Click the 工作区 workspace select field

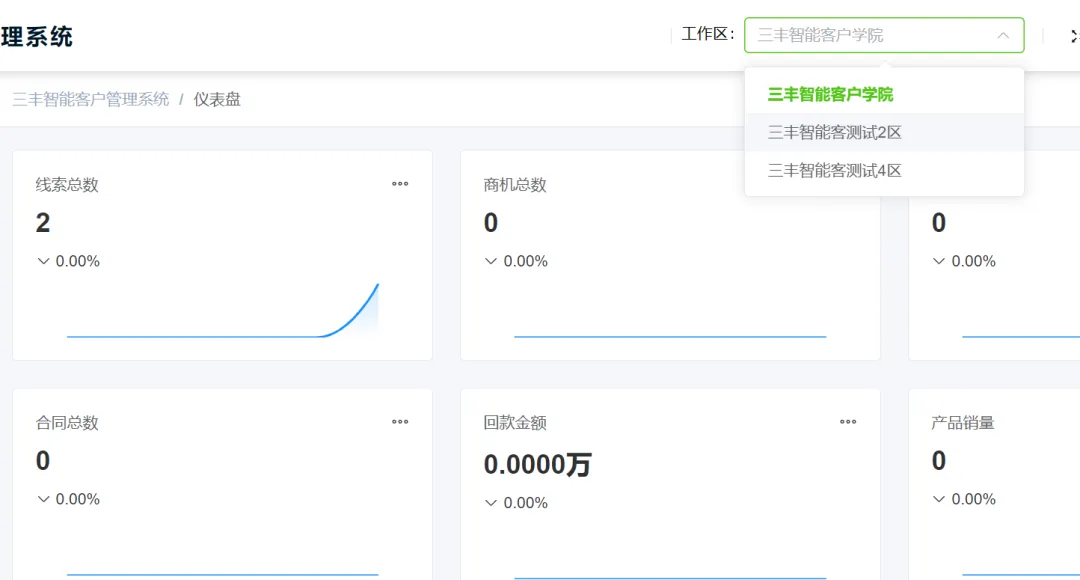click(x=884, y=35)
